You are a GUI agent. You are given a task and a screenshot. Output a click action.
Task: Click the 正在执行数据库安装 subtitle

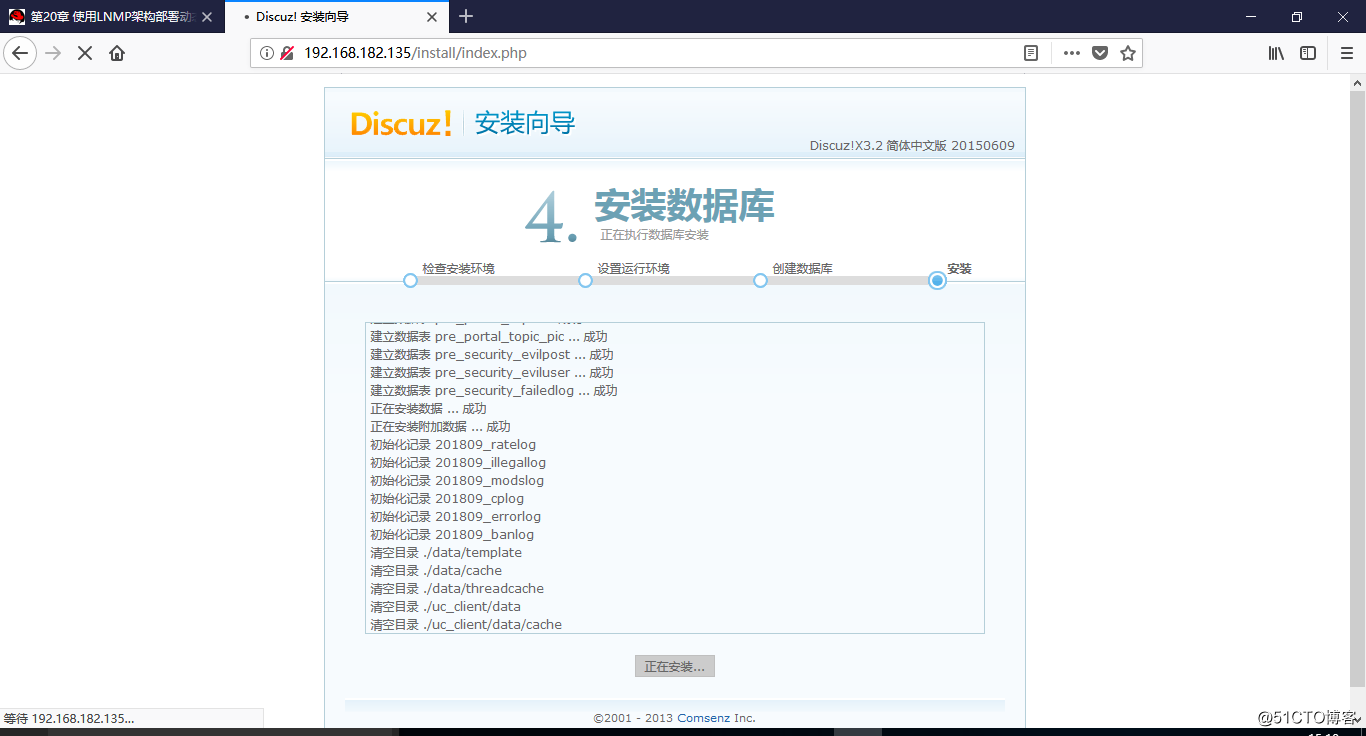coord(654,235)
